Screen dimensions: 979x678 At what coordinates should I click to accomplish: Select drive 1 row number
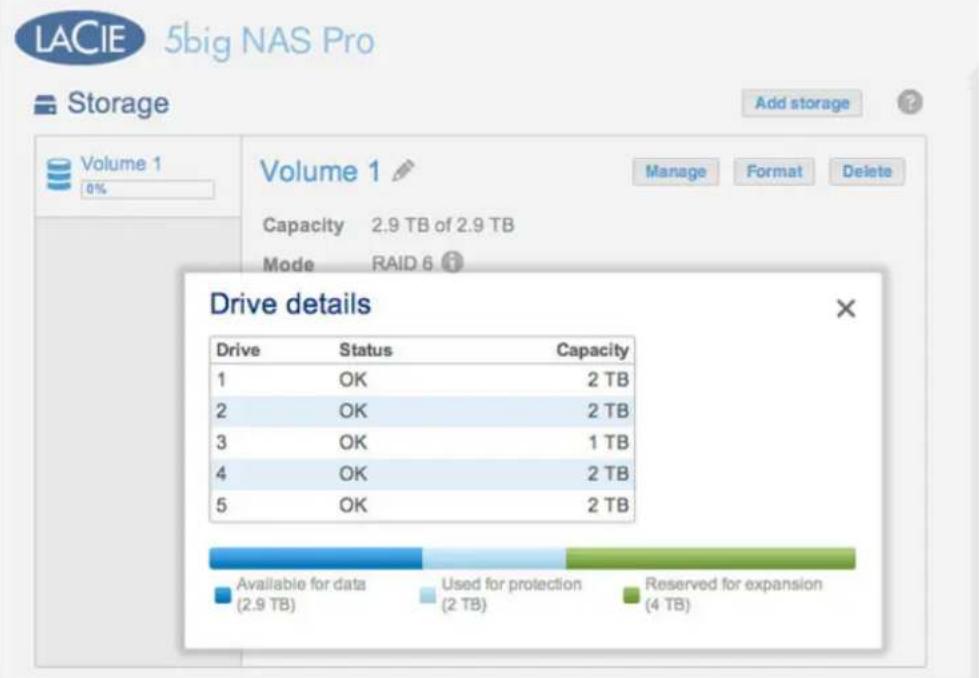click(x=222, y=380)
